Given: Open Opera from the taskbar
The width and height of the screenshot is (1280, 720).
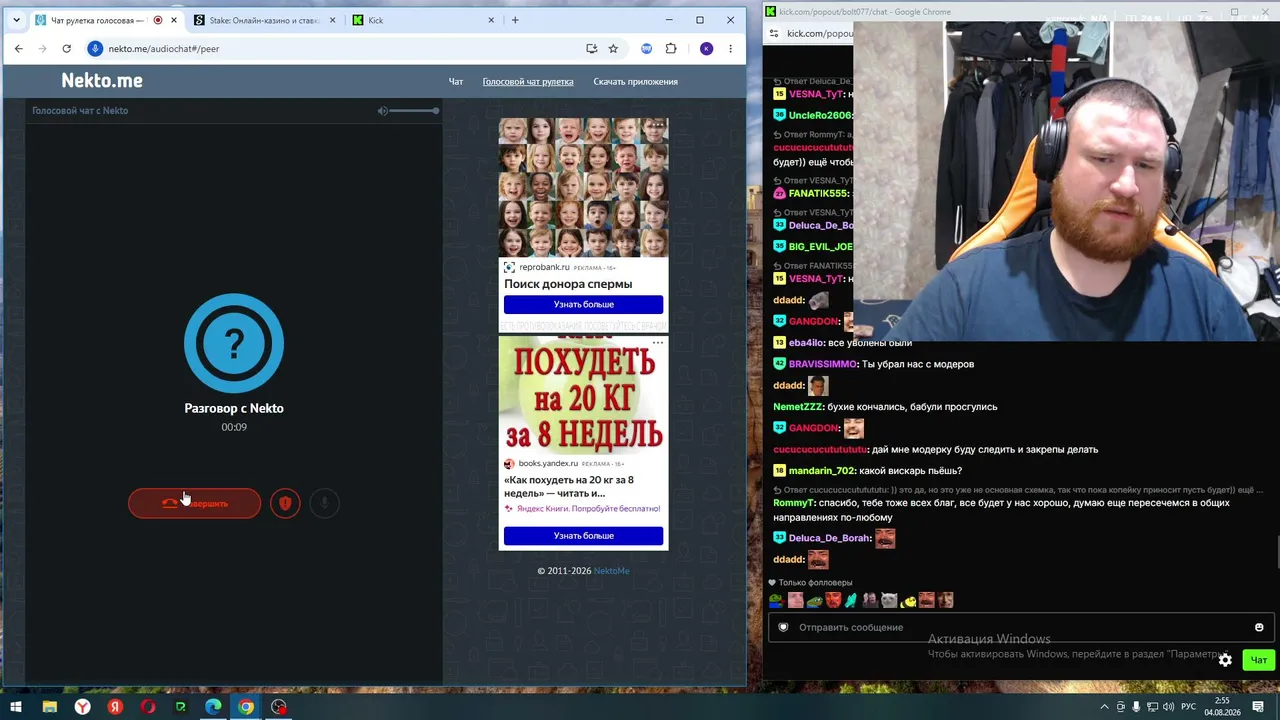Looking at the screenshot, I should [148, 707].
